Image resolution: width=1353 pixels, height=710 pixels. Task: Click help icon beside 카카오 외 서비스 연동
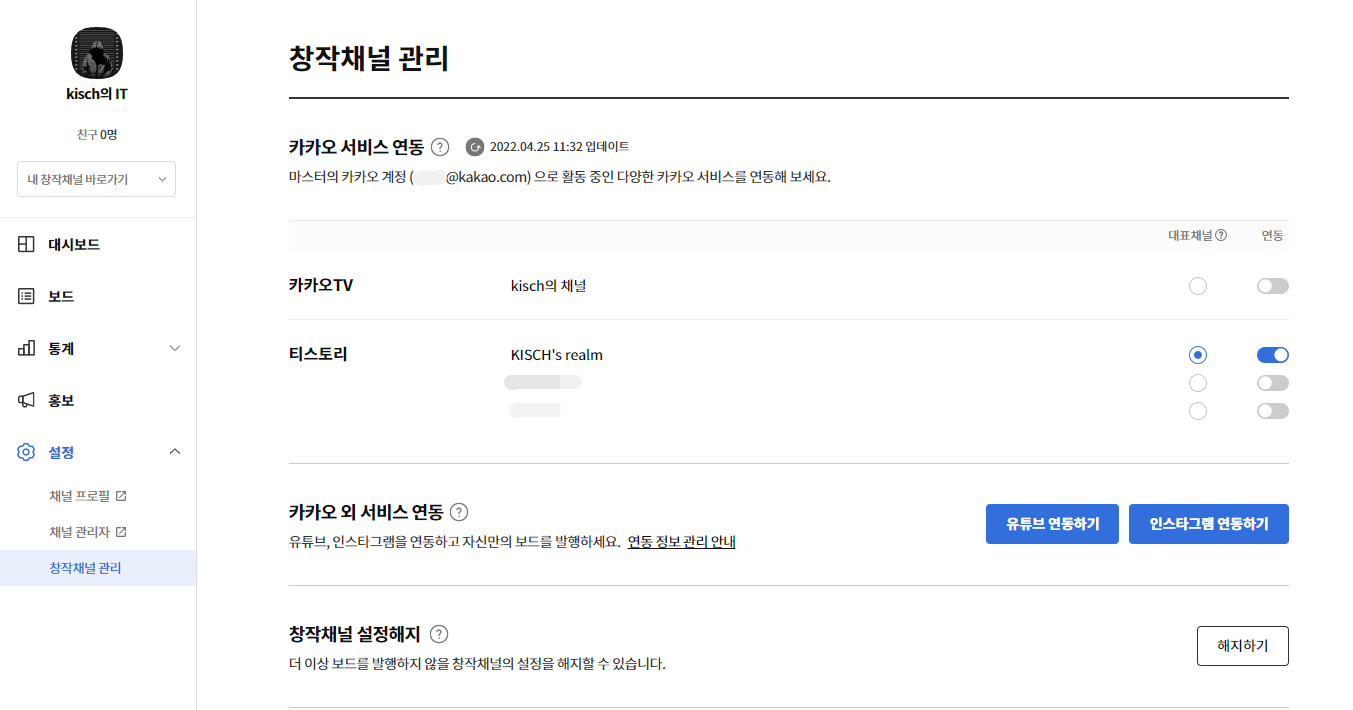point(459,512)
